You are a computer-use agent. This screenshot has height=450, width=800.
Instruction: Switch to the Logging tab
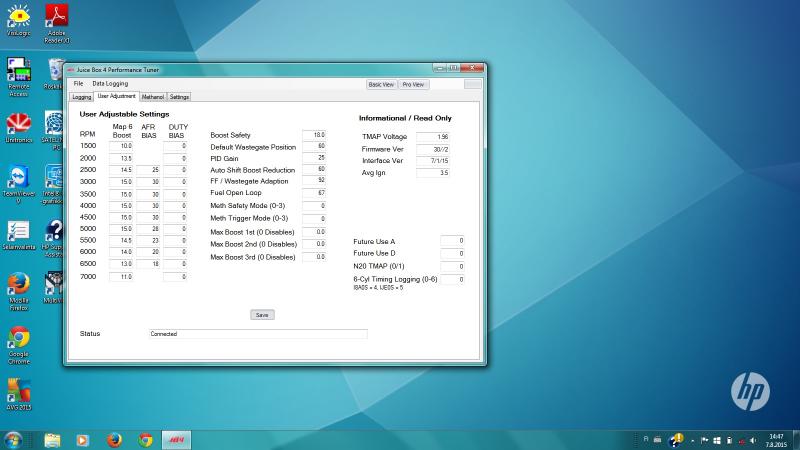(82, 97)
